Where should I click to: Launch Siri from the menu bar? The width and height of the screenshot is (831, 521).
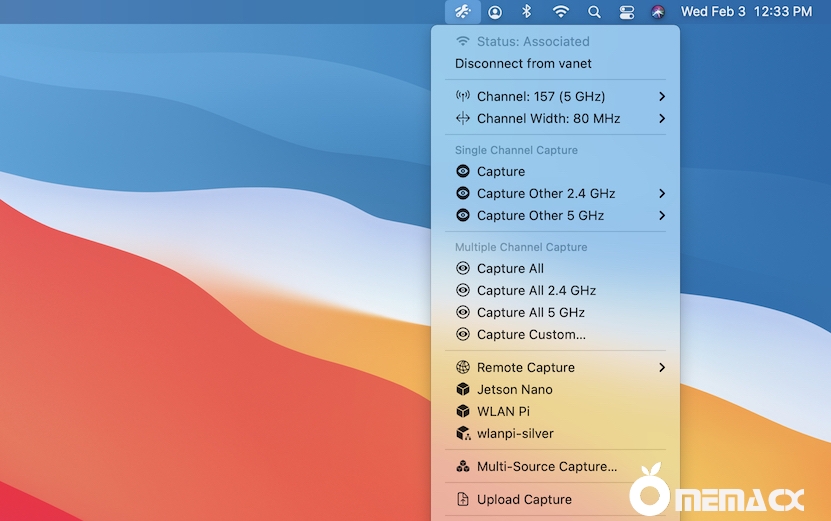point(658,12)
